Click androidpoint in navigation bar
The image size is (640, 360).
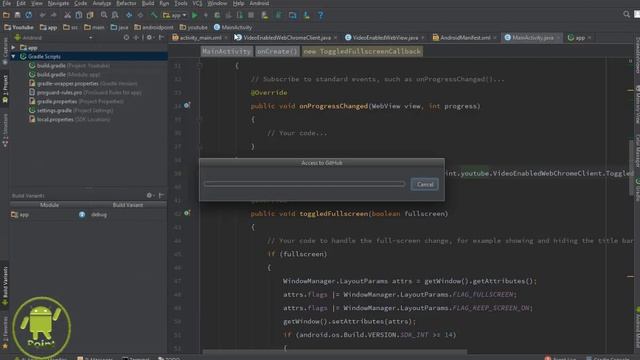(154, 27)
